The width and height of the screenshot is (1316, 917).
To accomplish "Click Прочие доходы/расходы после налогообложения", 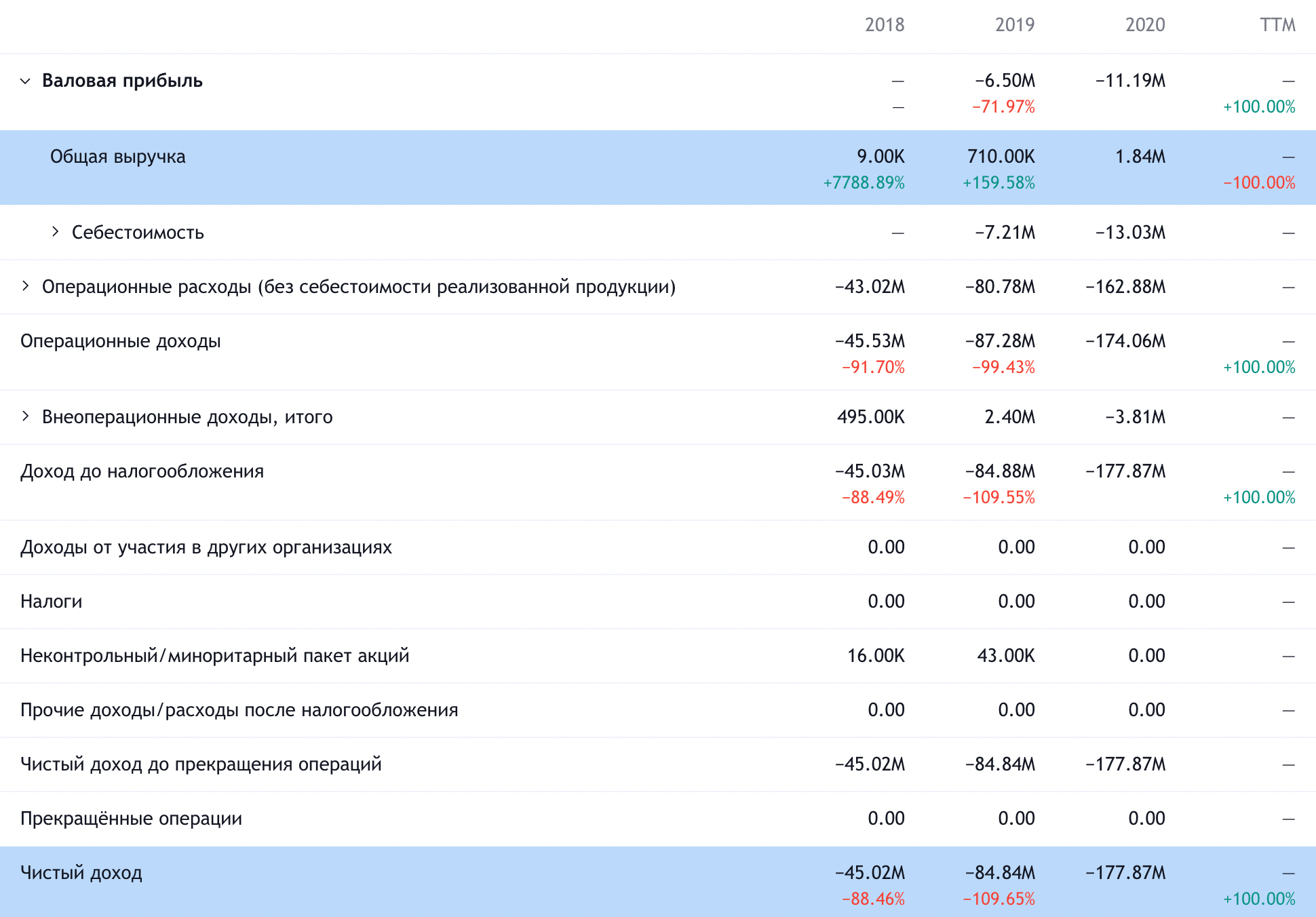I will [x=239, y=710].
